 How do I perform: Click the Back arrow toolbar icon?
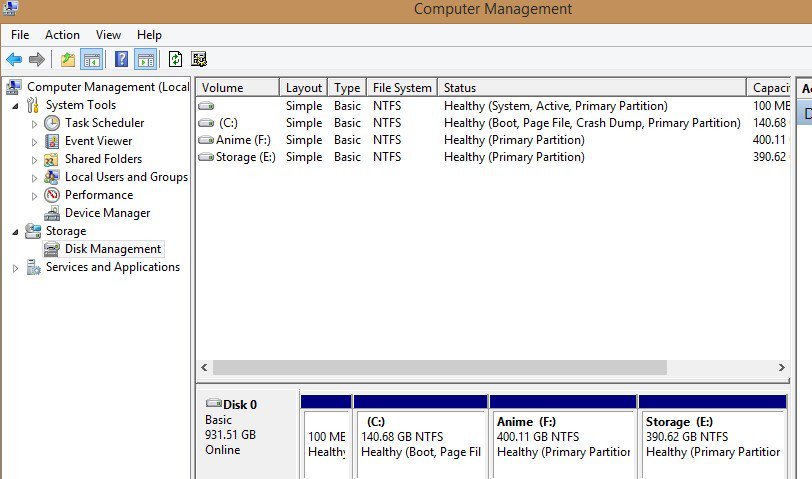(x=14, y=60)
